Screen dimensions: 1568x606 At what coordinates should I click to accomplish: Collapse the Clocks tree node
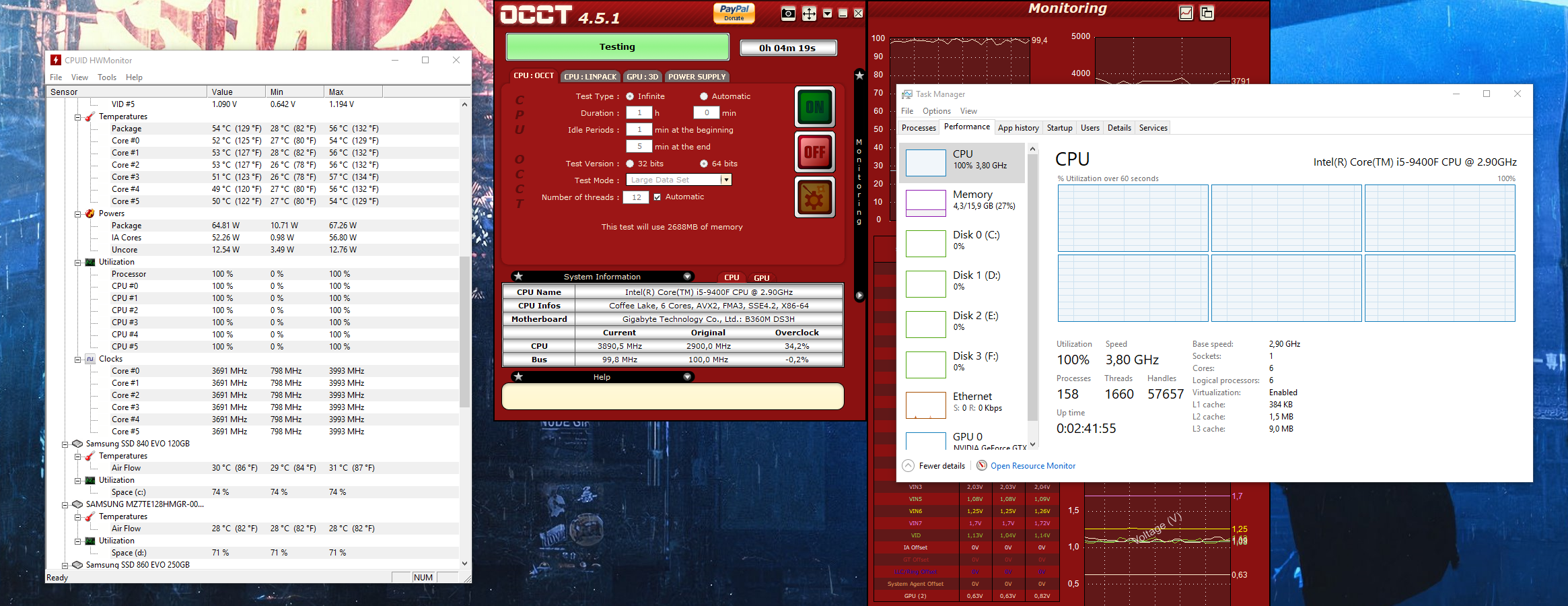pyautogui.click(x=77, y=360)
